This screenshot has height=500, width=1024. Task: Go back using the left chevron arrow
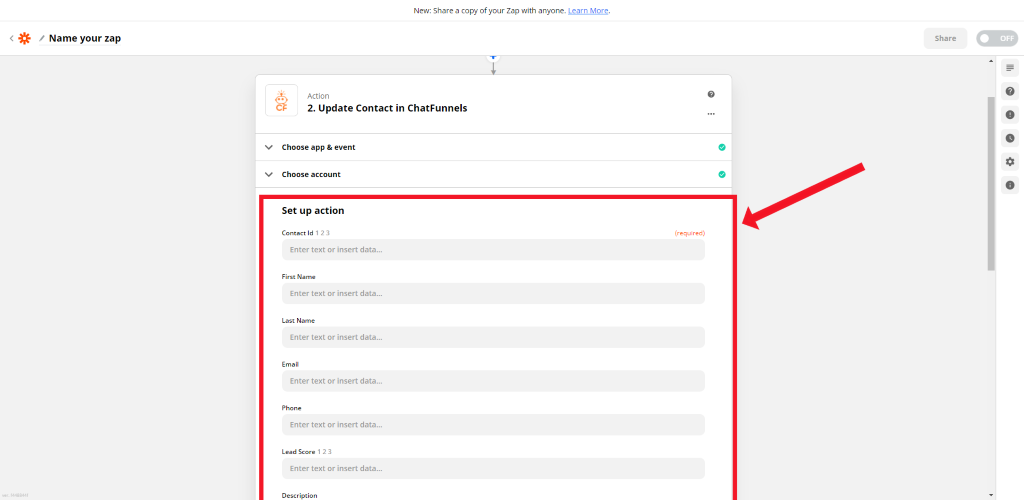tap(11, 39)
